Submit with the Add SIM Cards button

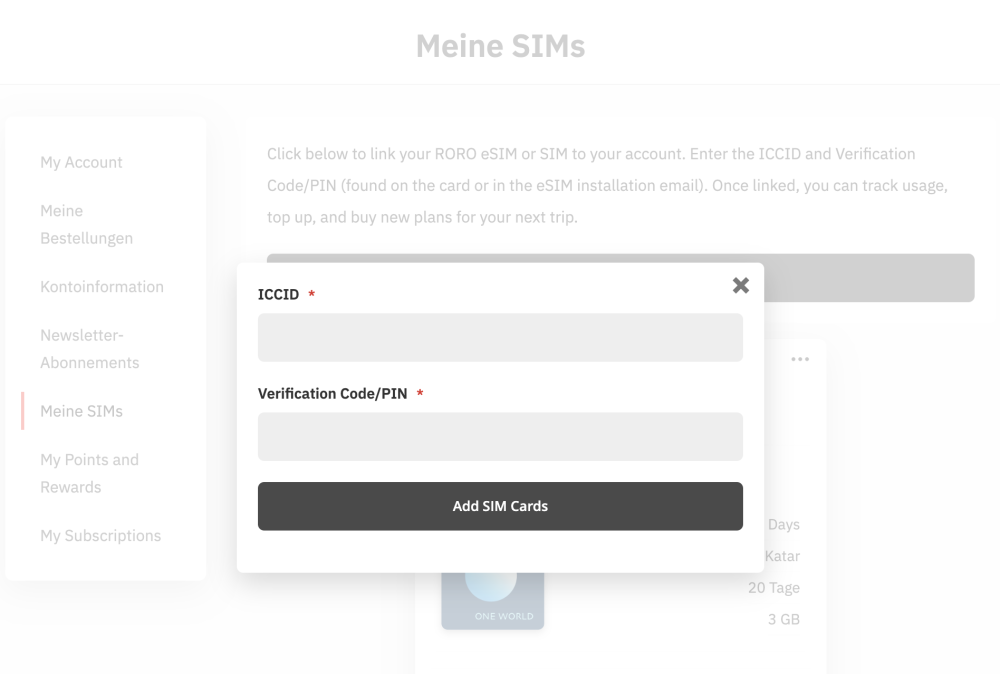pos(500,506)
